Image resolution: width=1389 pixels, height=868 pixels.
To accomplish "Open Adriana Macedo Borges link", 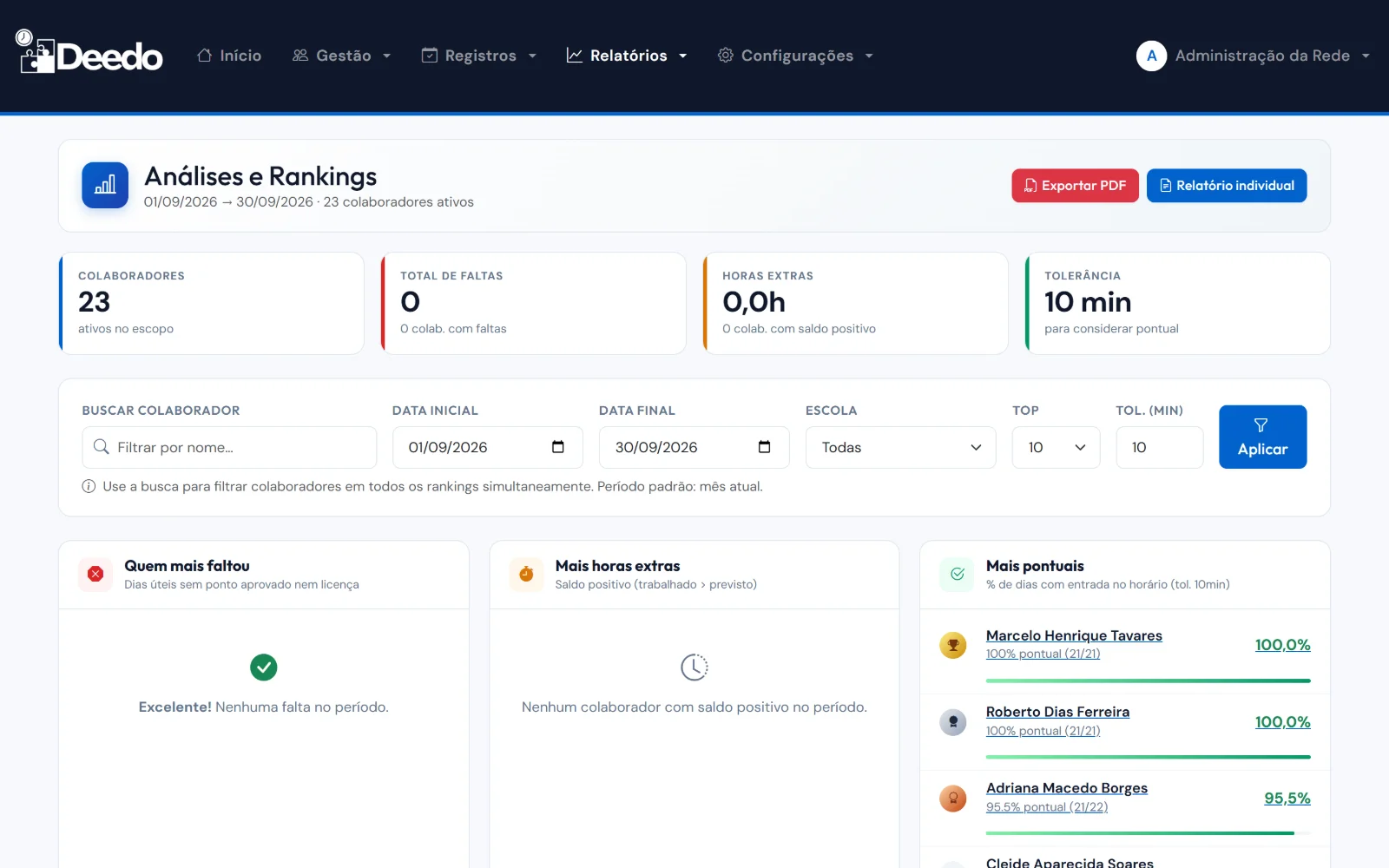I will pyautogui.click(x=1067, y=788).
